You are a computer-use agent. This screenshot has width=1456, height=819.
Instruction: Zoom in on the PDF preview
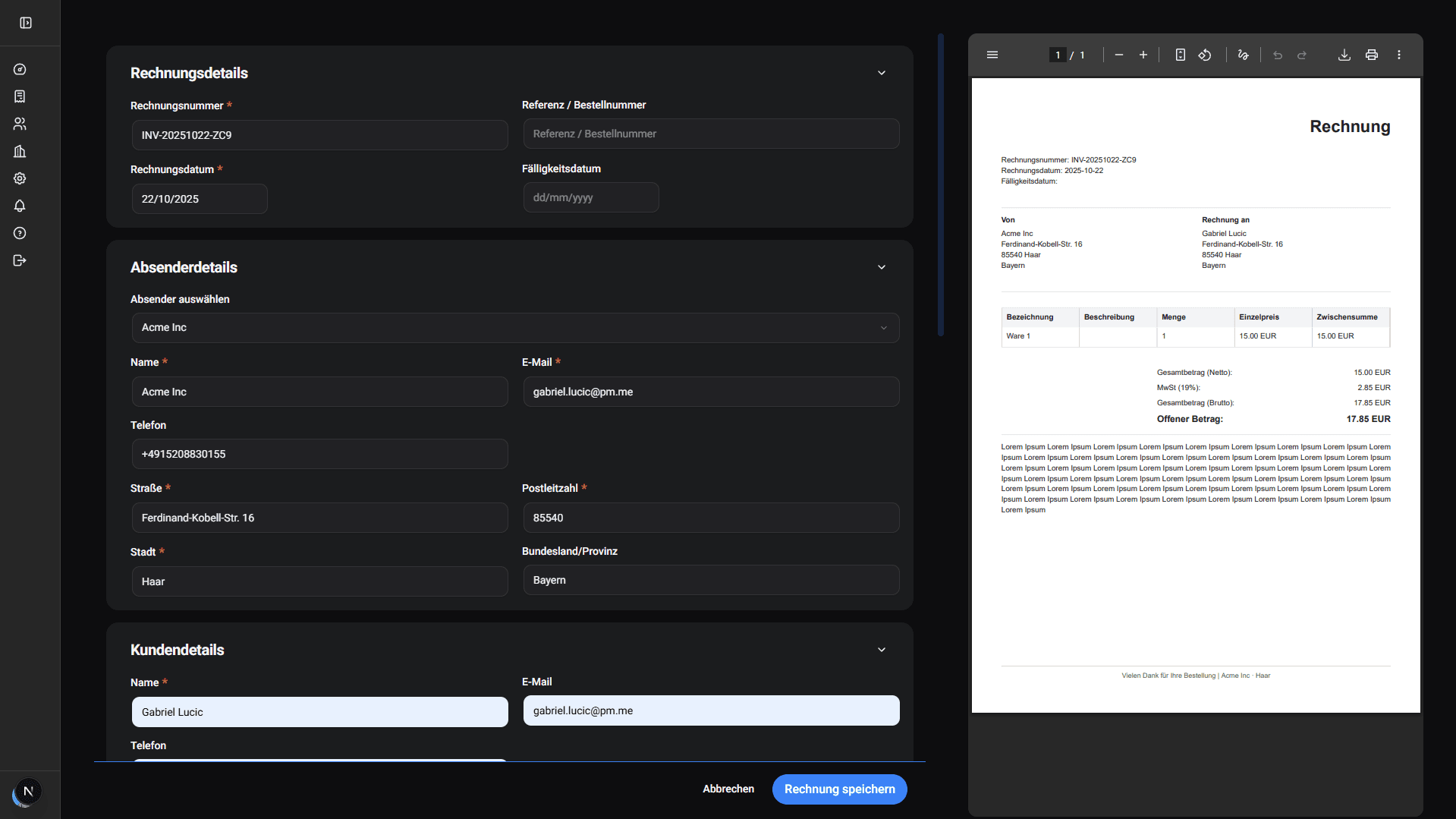[x=1143, y=55]
